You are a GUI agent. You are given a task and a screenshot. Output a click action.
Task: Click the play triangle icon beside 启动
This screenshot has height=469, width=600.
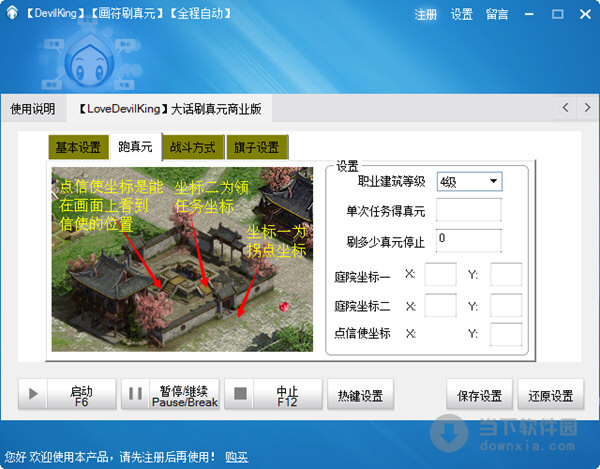point(33,394)
